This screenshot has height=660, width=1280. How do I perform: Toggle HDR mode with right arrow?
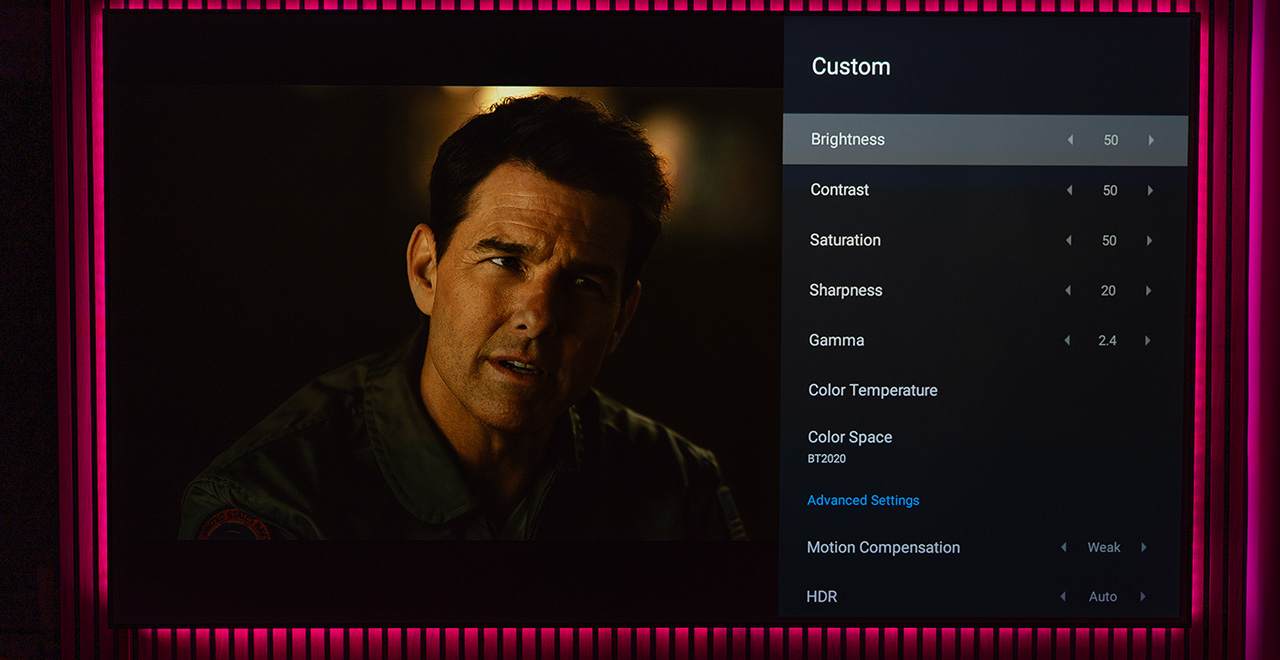pos(1143,596)
